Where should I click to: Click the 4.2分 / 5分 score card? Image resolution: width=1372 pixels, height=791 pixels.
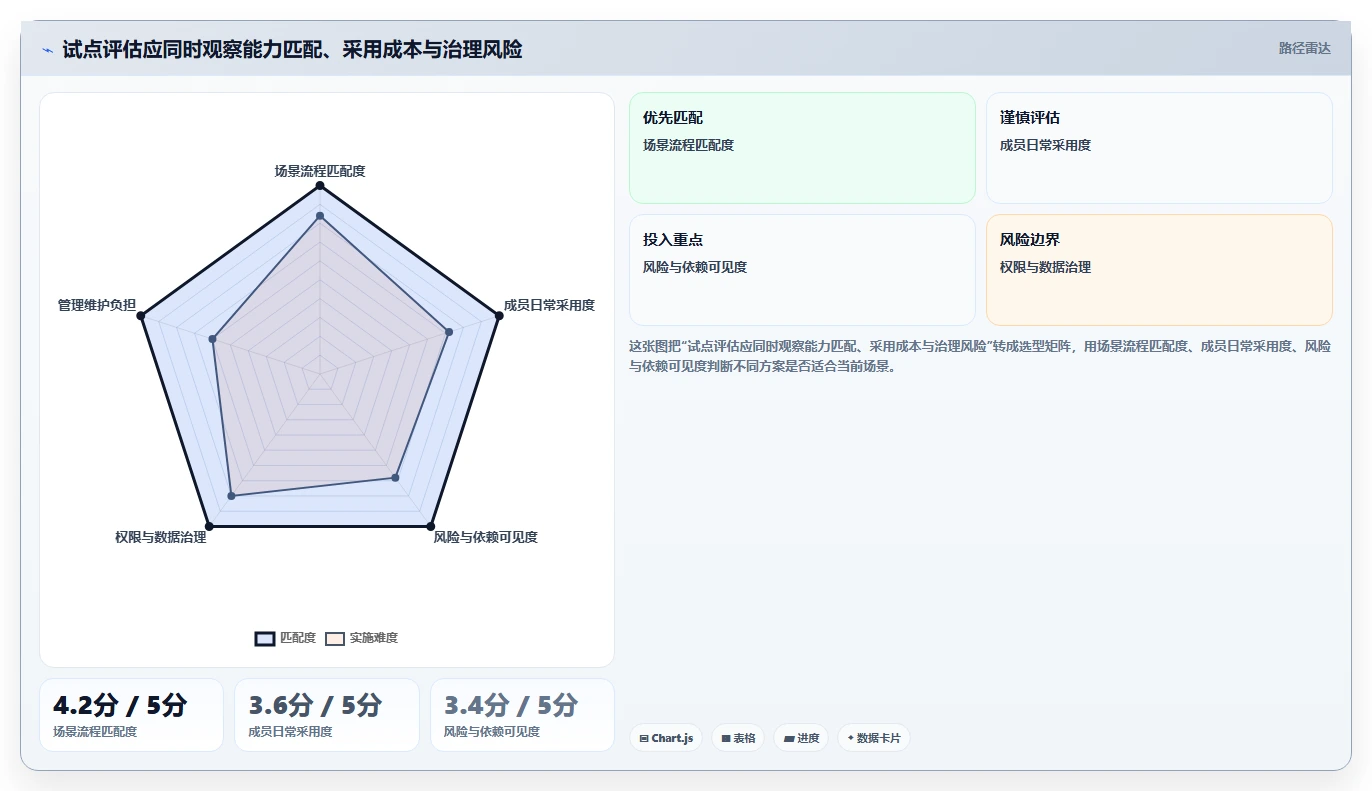(x=131, y=715)
